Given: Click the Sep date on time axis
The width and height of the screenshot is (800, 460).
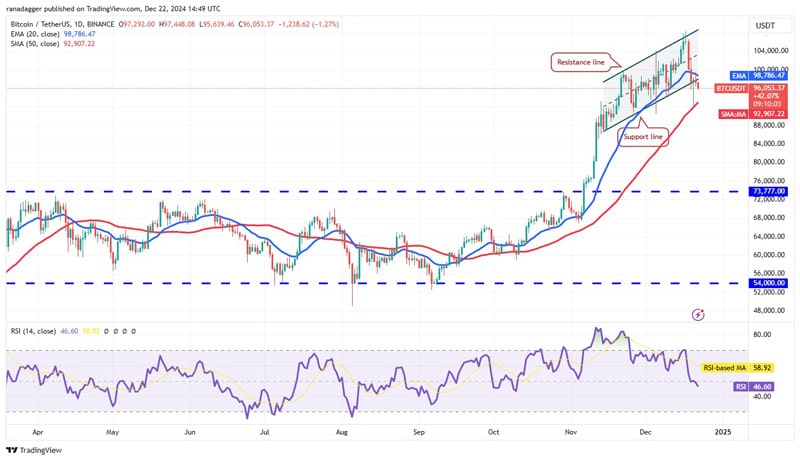Looking at the screenshot, I should [x=418, y=432].
